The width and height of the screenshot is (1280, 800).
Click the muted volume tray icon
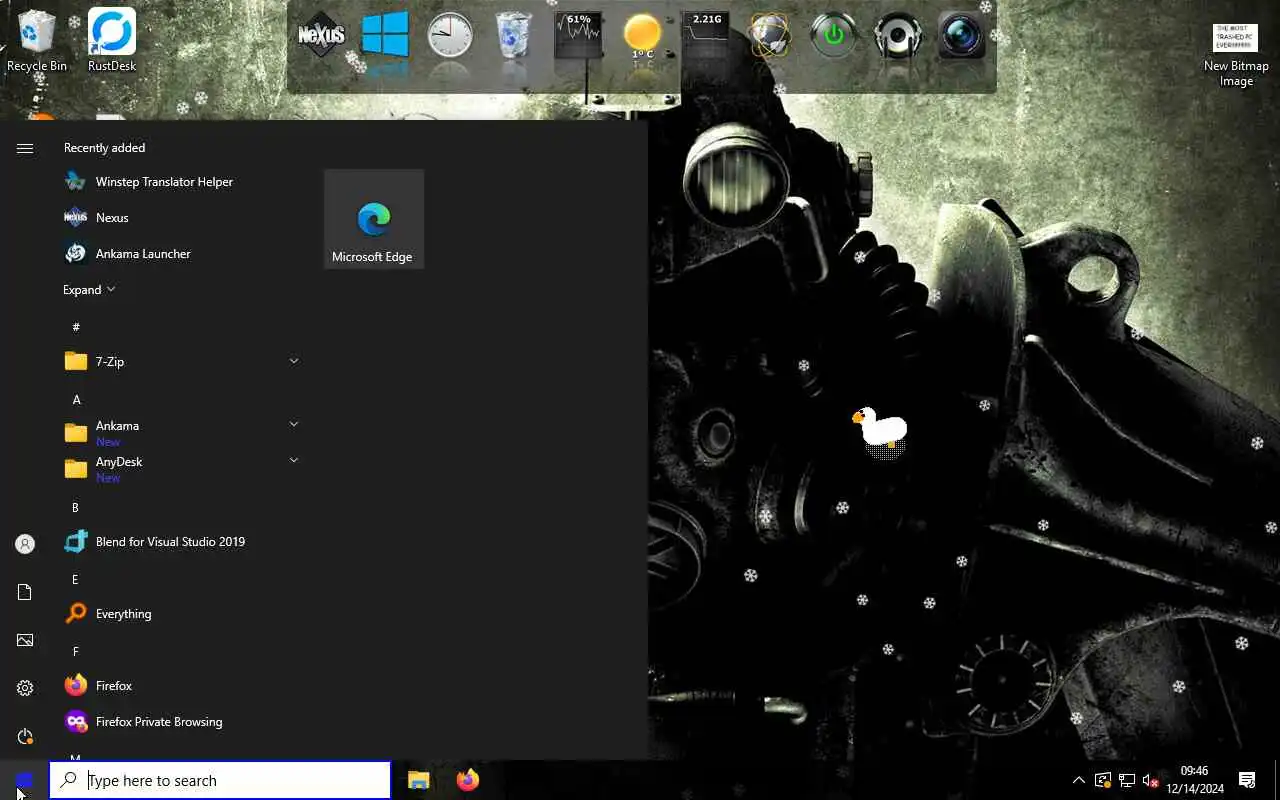tap(1151, 780)
